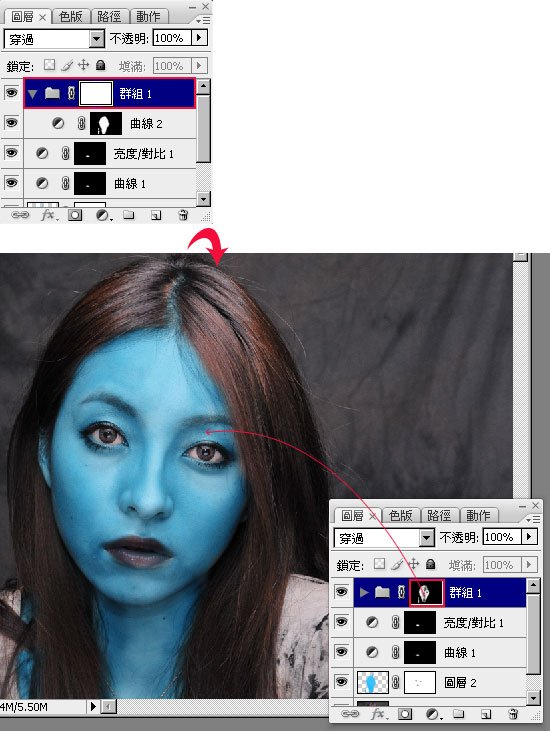This screenshot has width=550, height=731.
Task: Select the 圖層 2 layer name
Action: [460, 683]
